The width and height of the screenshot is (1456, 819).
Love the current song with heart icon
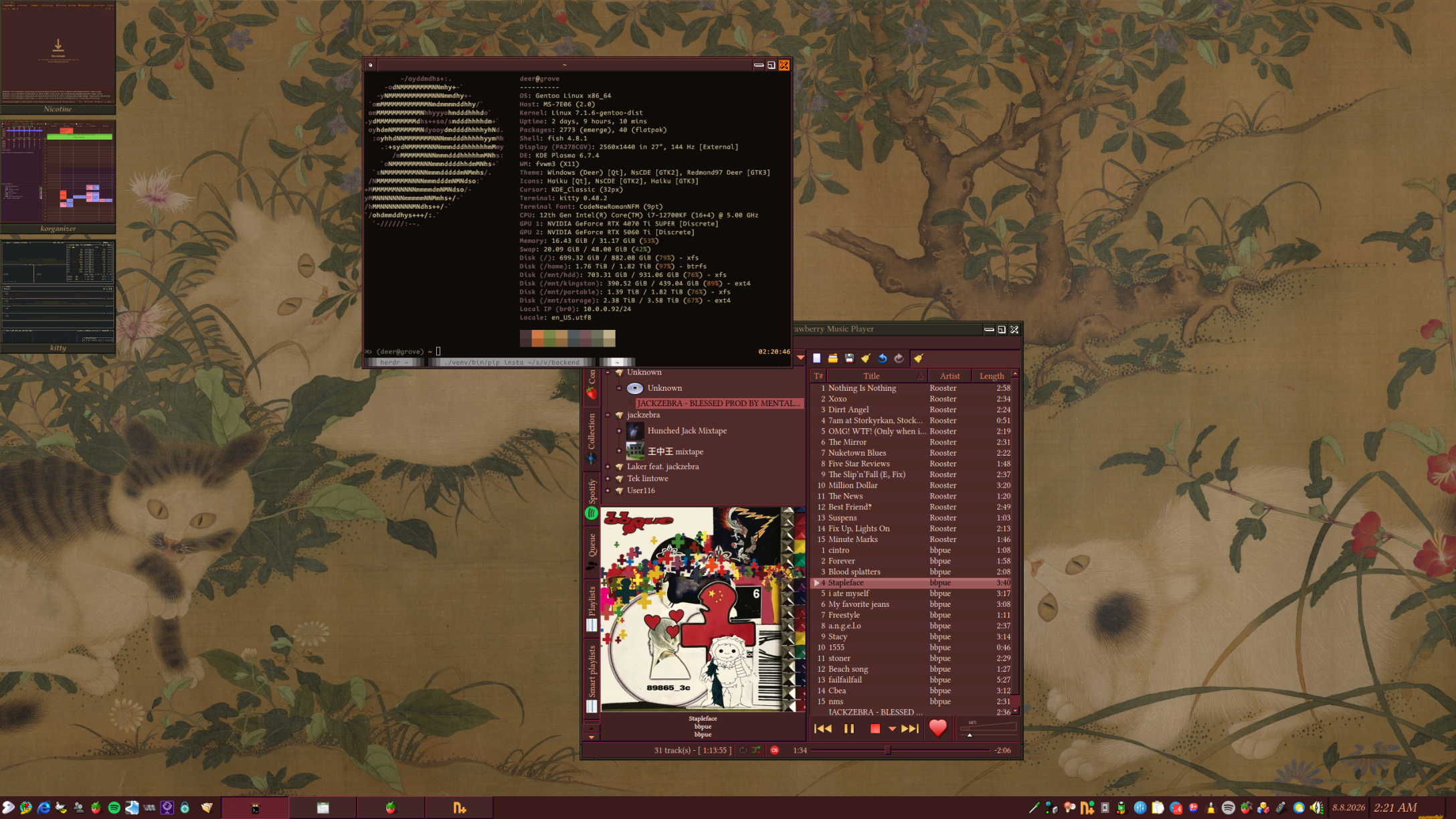[x=938, y=728]
